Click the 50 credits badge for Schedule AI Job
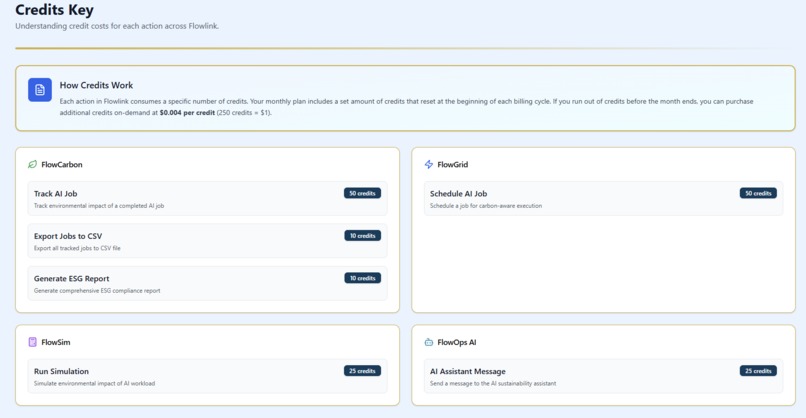The image size is (806, 418). pyautogui.click(x=758, y=193)
